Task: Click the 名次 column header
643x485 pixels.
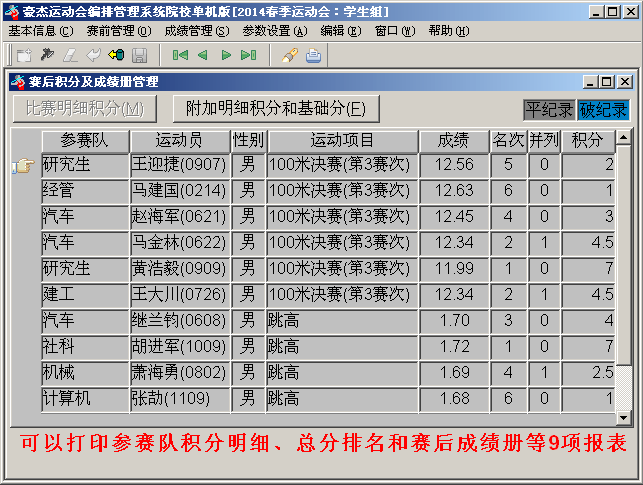Action: [x=508, y=141]
